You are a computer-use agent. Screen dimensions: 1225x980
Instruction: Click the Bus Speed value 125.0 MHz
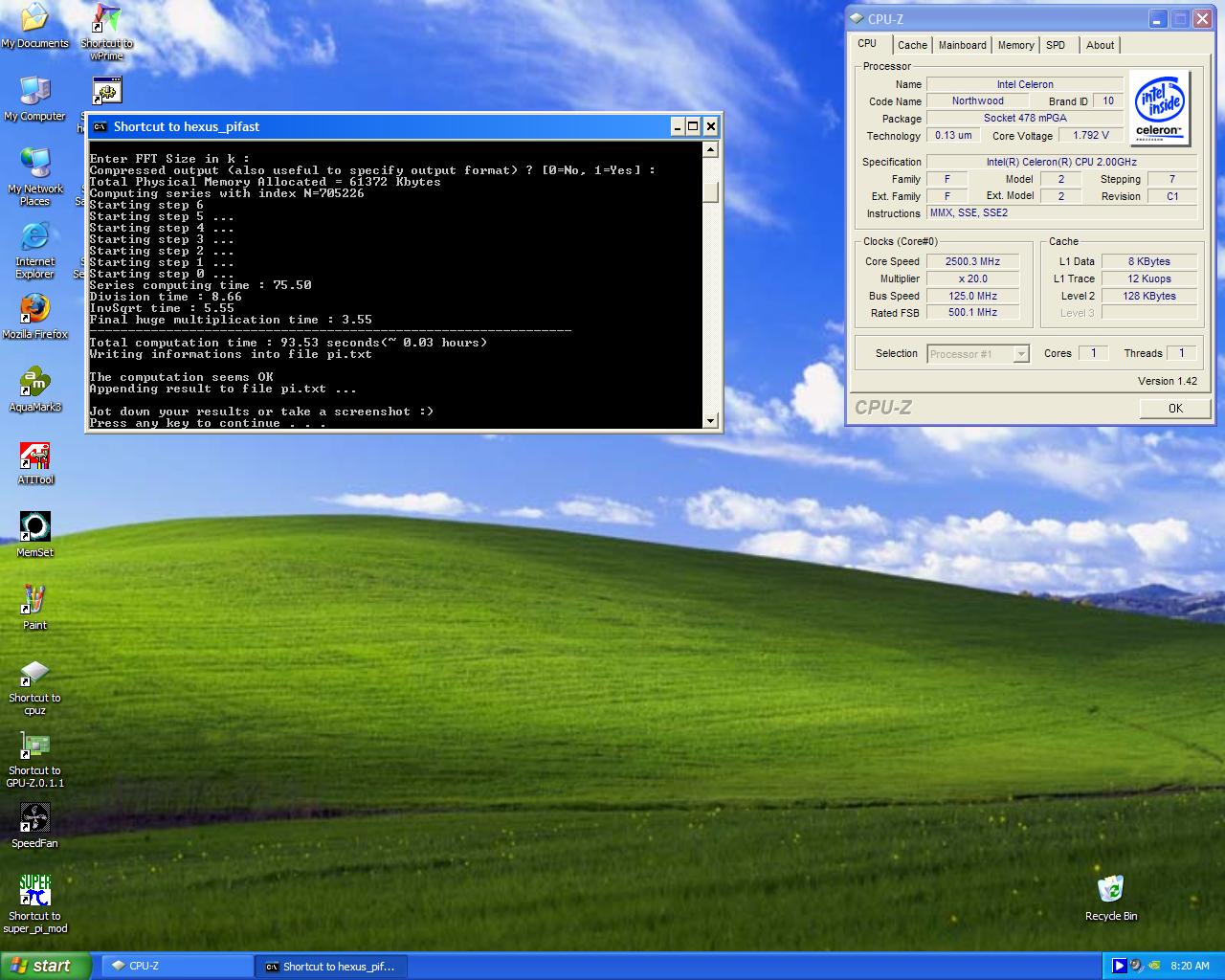(x=972, y=296)
